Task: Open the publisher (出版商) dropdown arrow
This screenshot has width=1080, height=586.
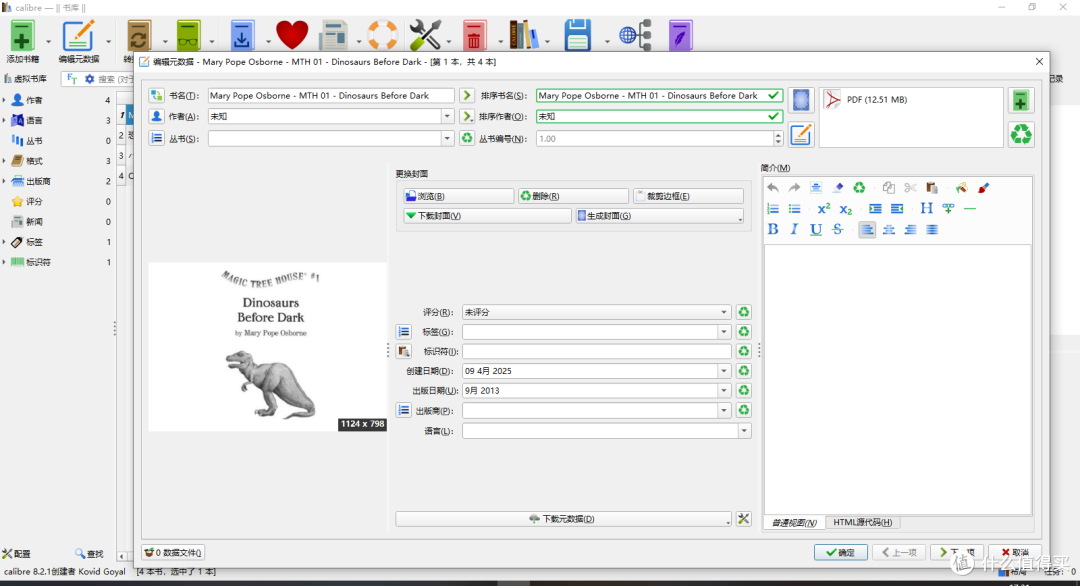Action: [x=724, y=410]
